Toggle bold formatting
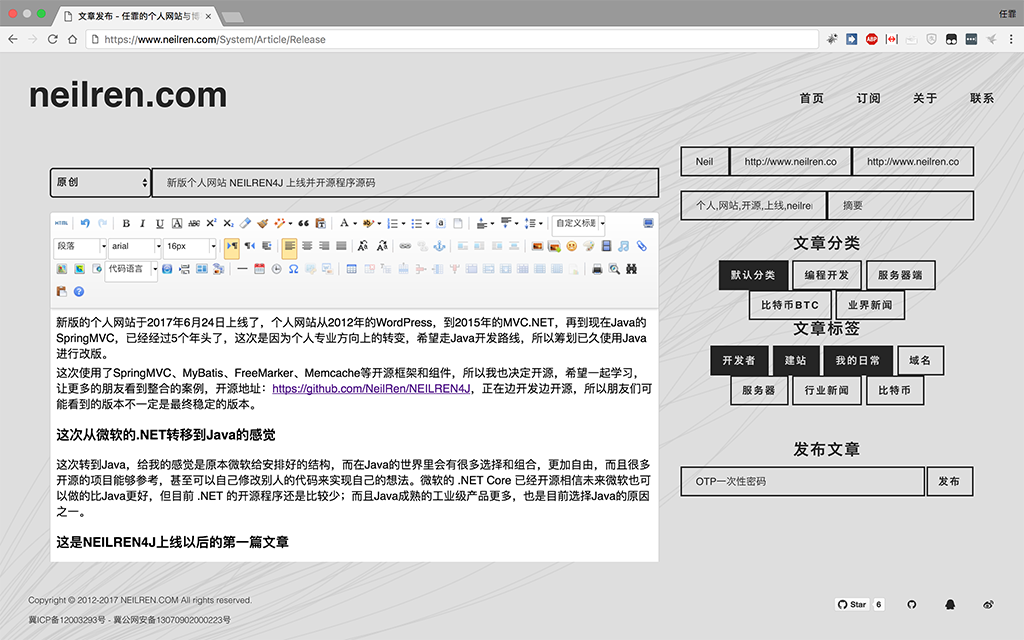 pos(126,223)
